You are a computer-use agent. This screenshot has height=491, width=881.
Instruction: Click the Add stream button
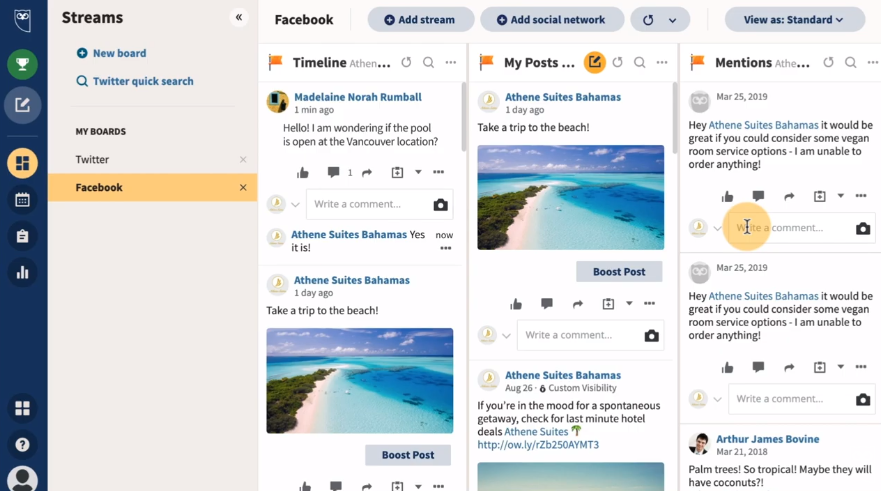click(421, 20)
